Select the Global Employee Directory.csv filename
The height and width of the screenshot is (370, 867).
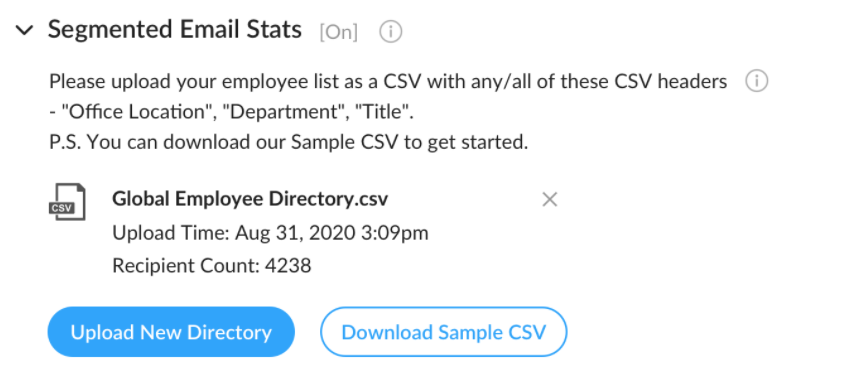[x=250, y=199]
